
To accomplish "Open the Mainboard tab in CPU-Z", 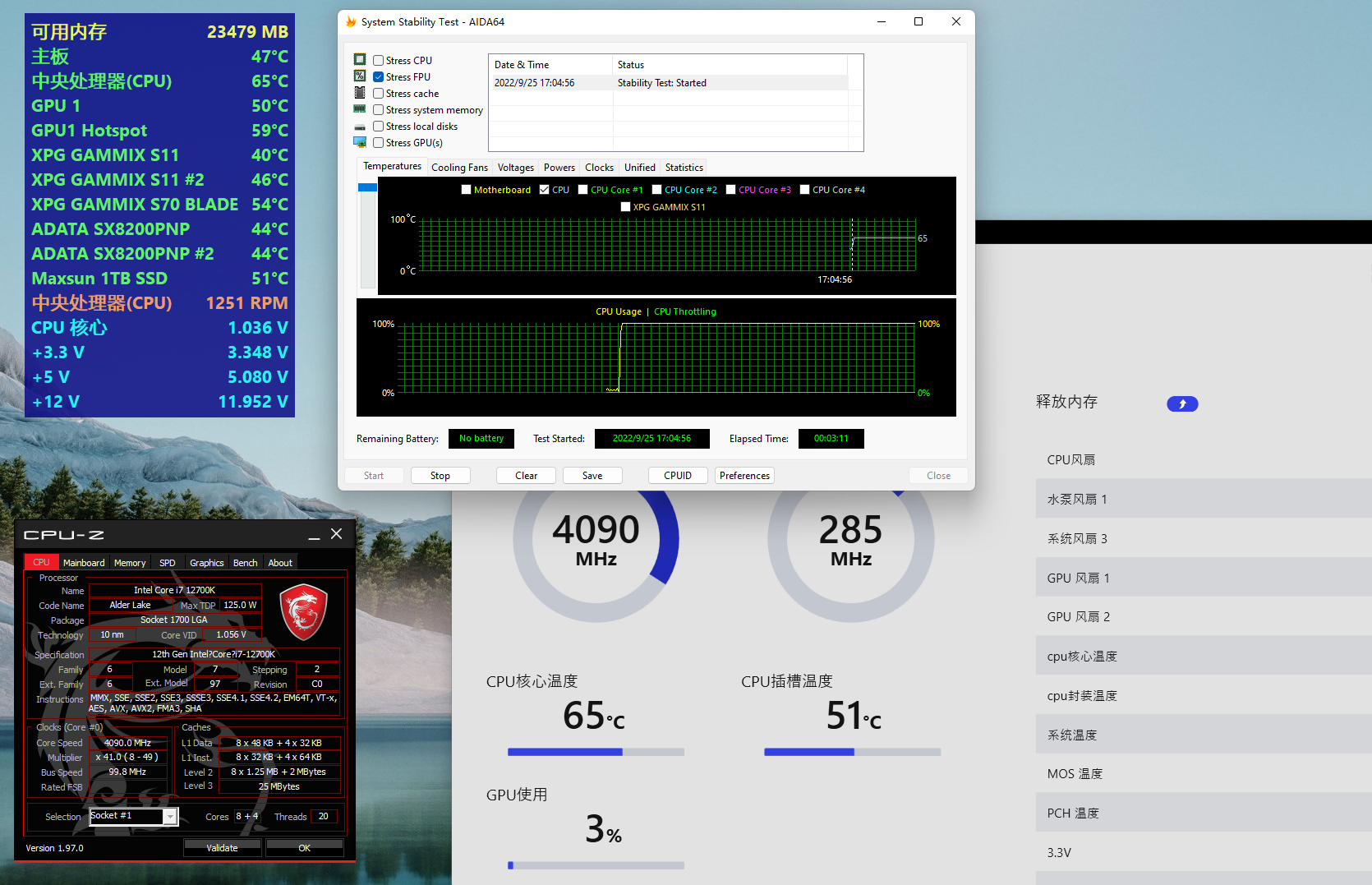I will pos(84,563).
